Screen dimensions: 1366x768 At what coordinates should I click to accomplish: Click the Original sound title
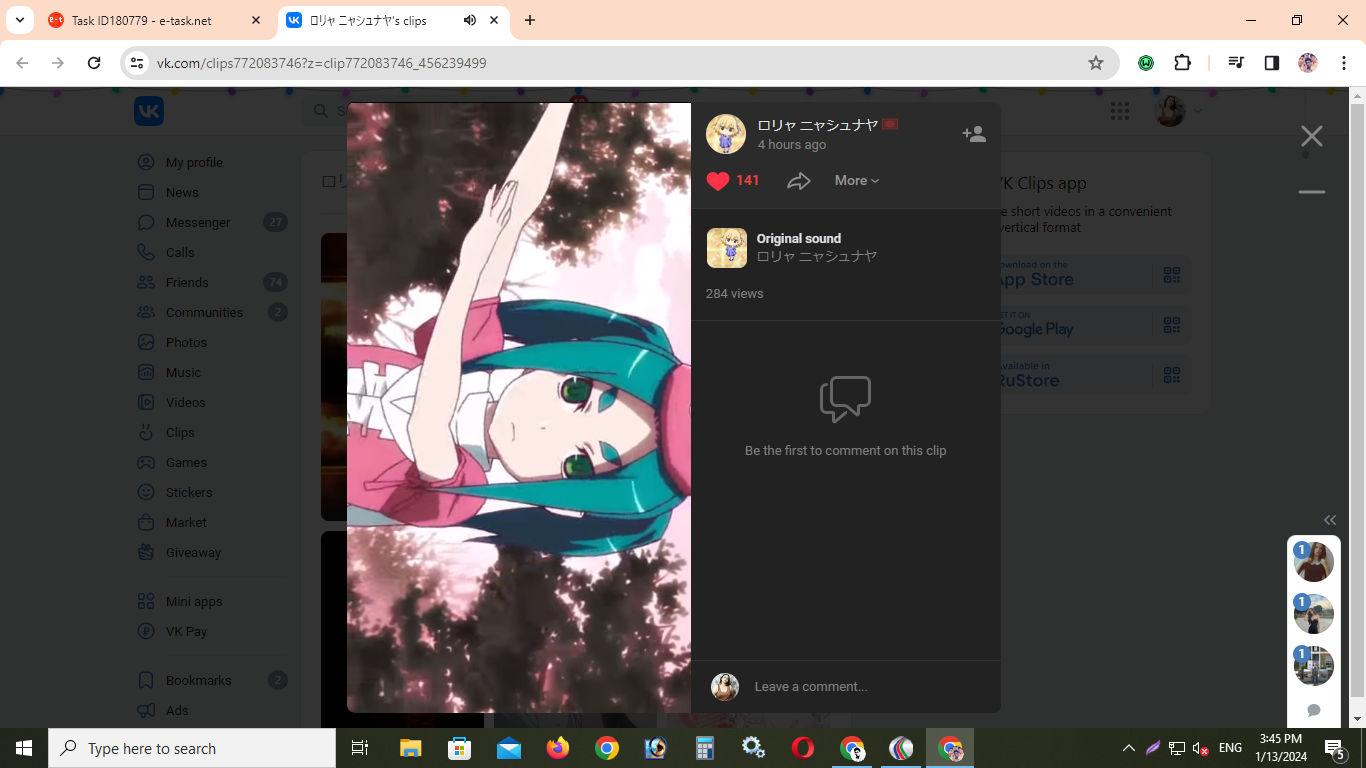coord(798,238)
